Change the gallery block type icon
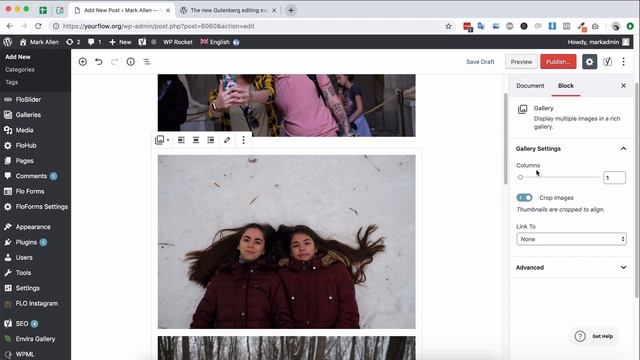Viewport: 640px width, 360px height. (162, 140)
